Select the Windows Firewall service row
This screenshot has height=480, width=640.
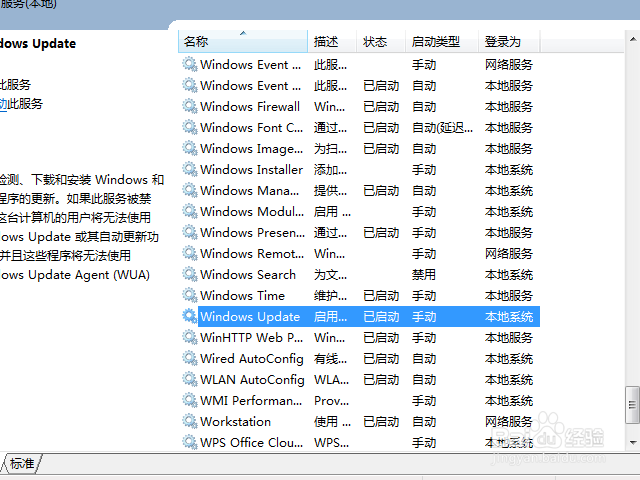361,107
